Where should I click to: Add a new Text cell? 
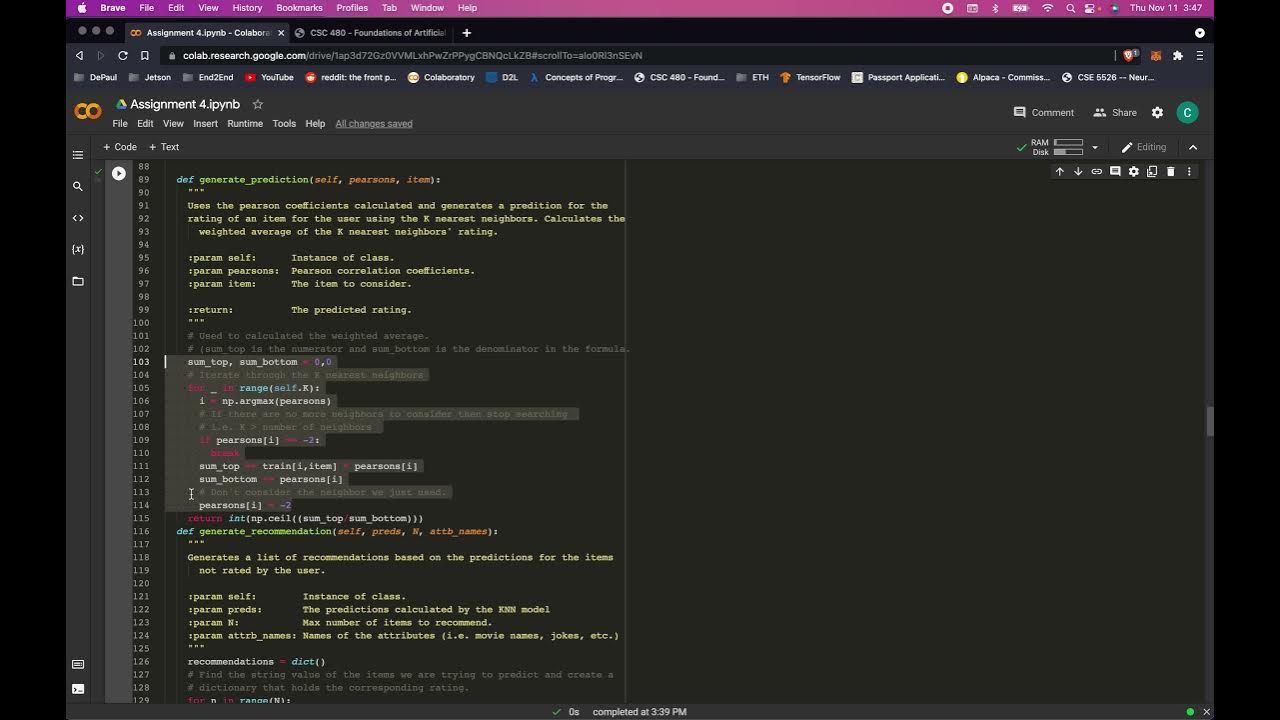point(164,147)
